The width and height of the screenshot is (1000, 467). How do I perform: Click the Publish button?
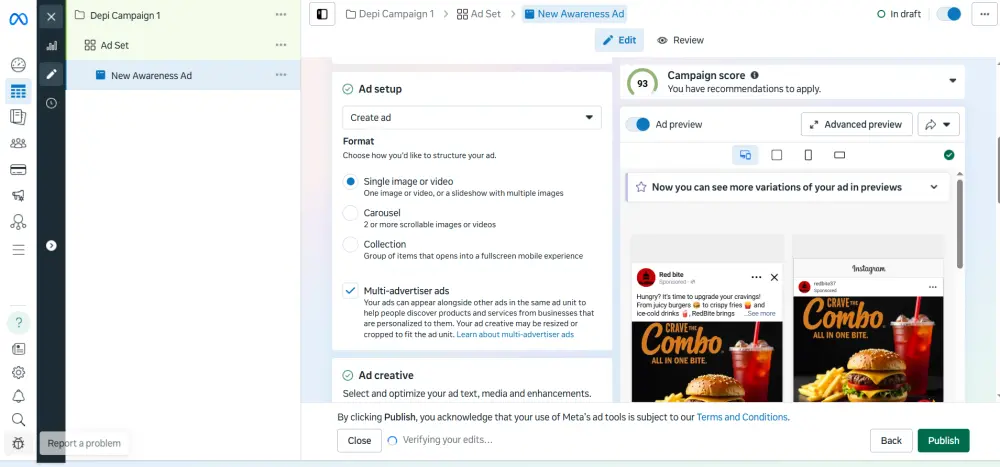point(943,441)
